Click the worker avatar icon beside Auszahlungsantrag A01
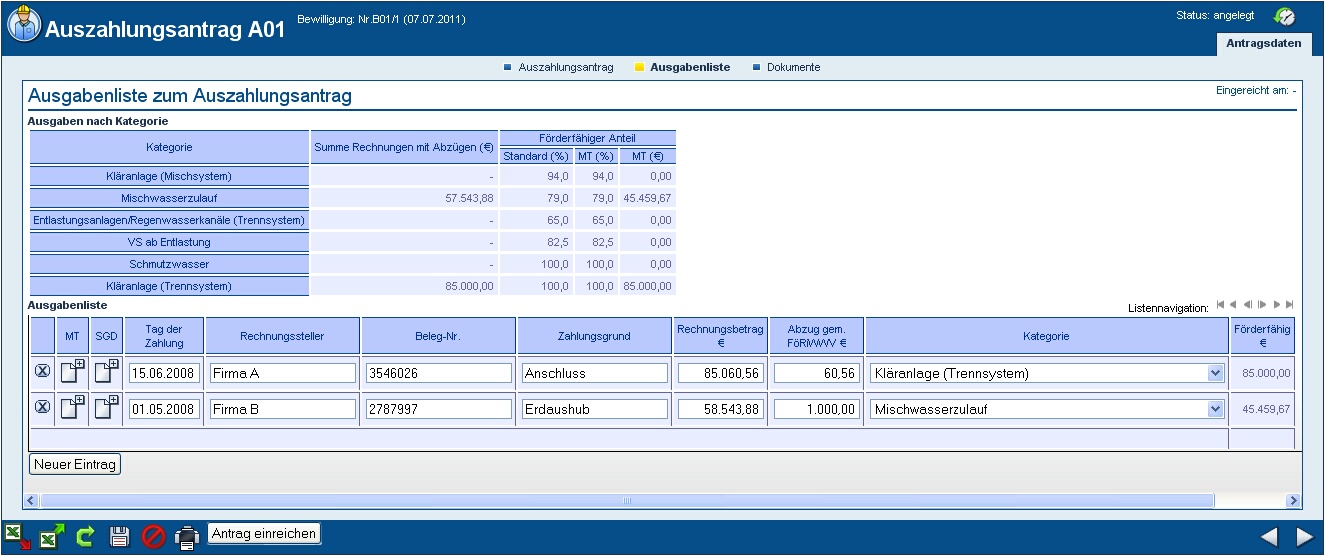The width and height of the screenshot is (1325, 556). tap(23, 24)
